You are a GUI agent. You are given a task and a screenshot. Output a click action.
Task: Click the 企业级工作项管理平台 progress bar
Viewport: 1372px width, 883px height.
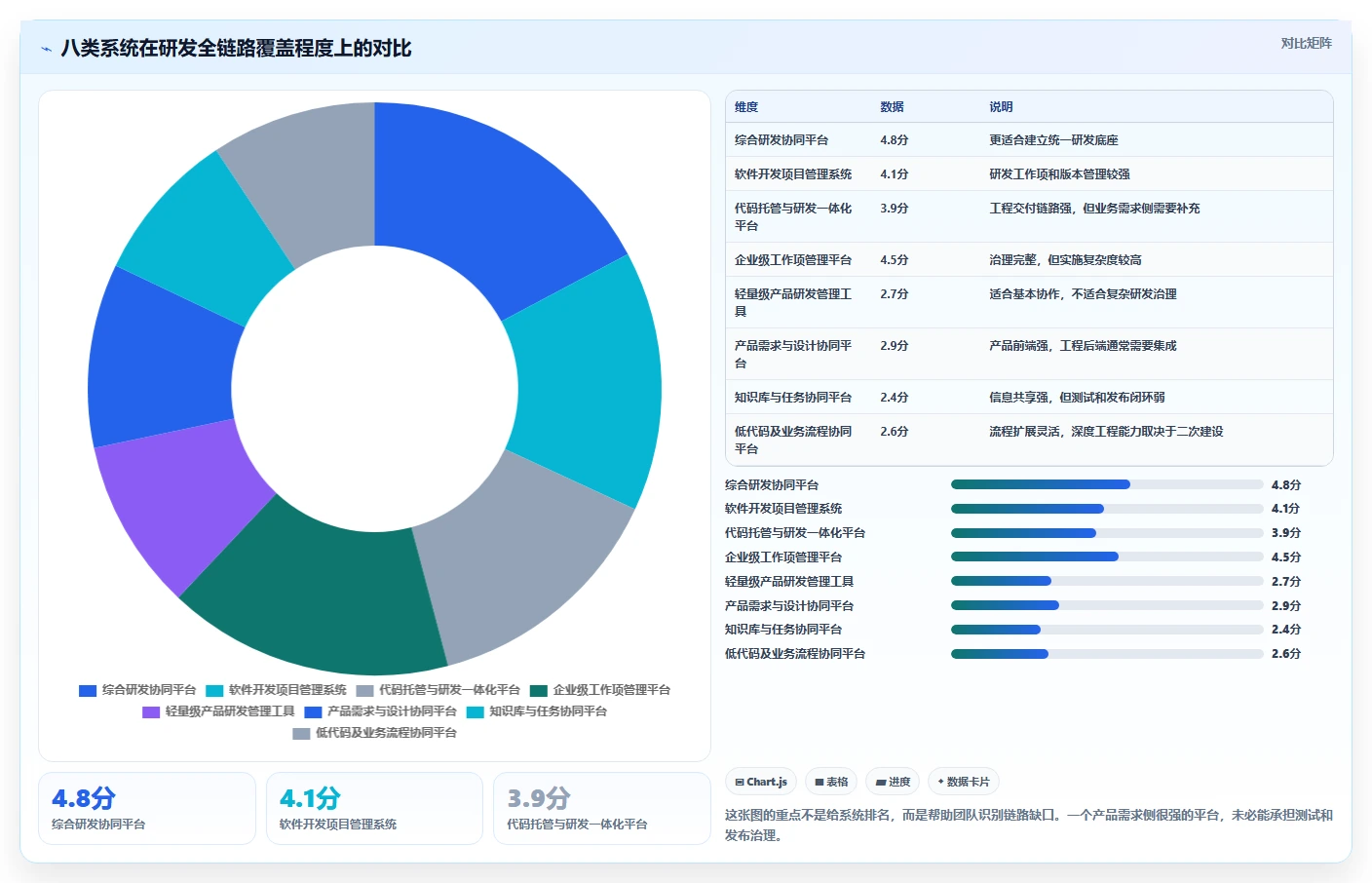click(1107, 557)
